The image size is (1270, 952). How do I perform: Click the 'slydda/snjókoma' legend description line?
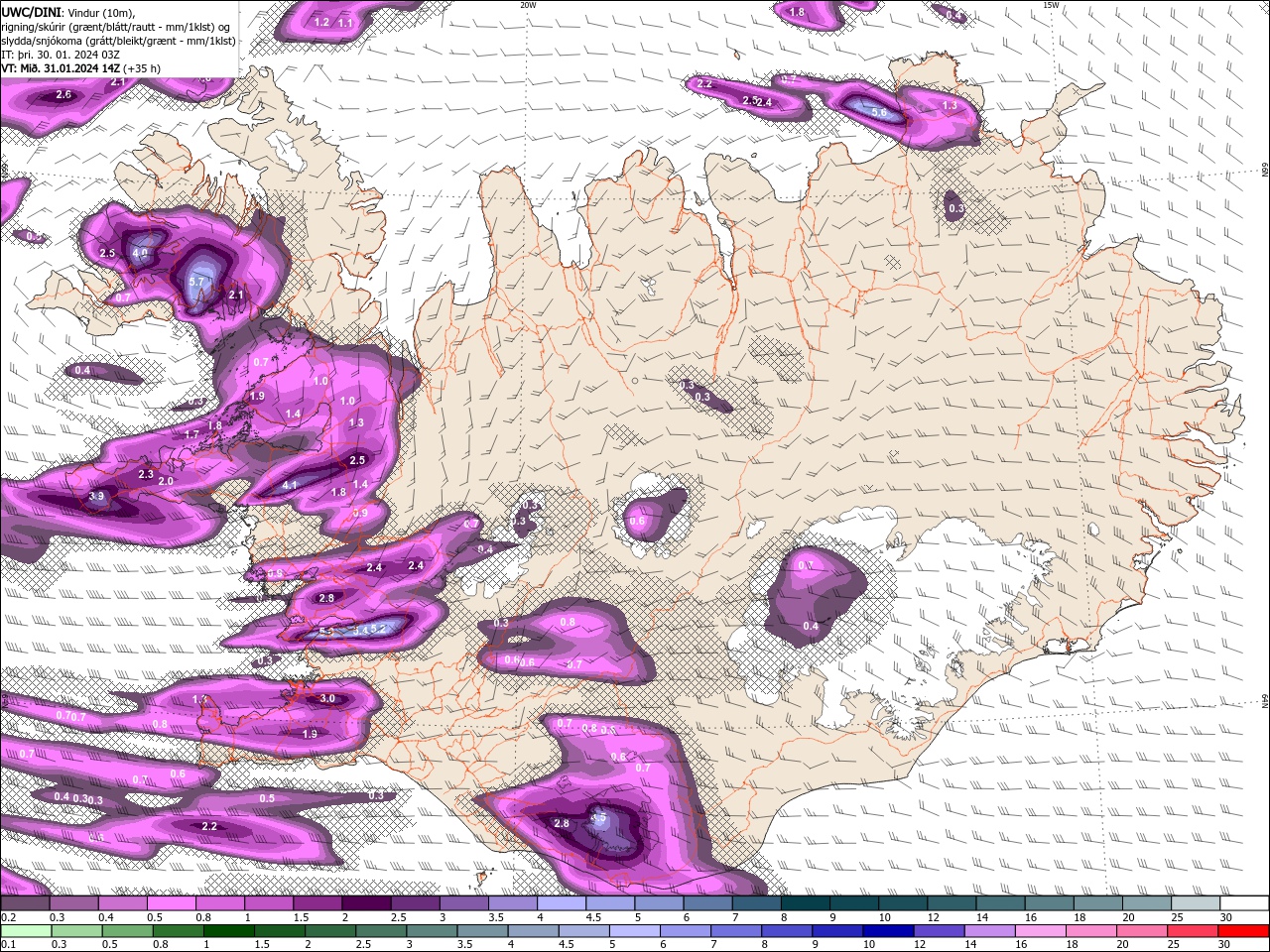[119, 41]
